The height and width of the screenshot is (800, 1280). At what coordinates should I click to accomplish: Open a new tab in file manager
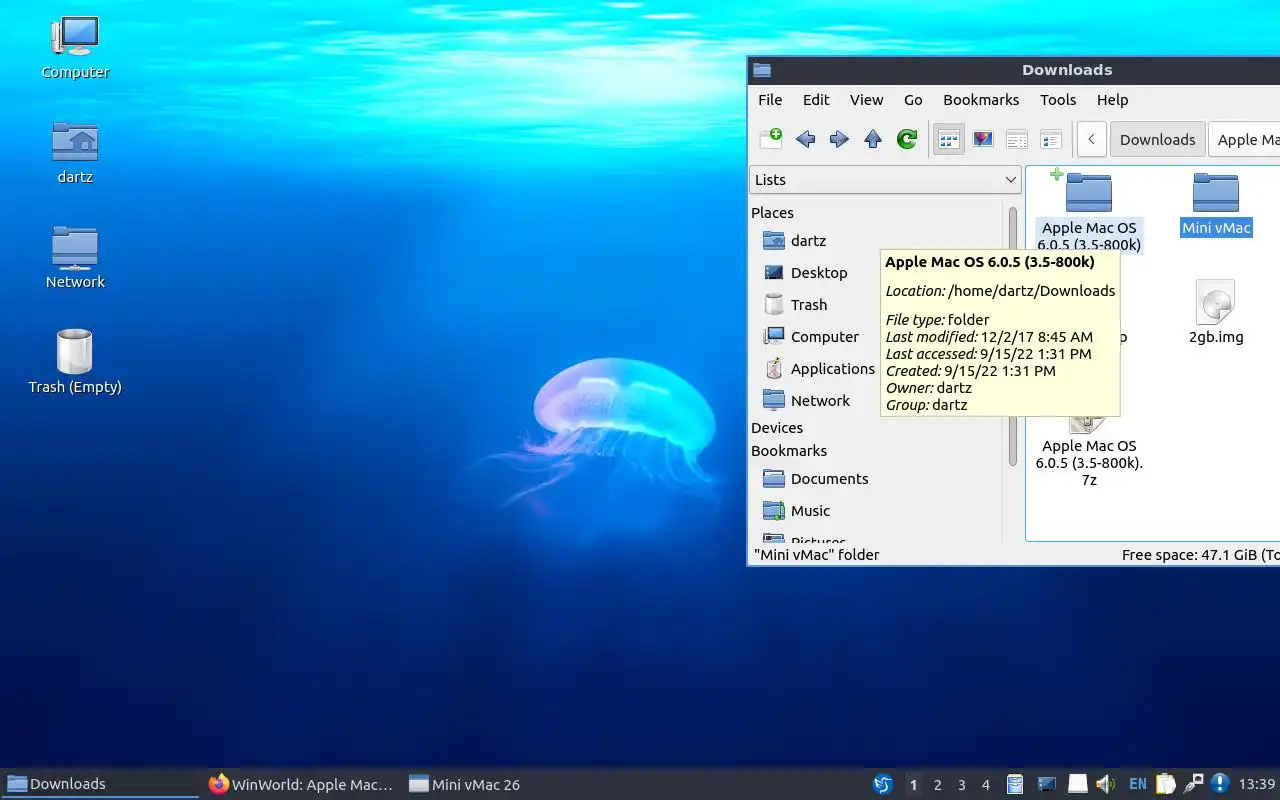[x=771, y=139]
